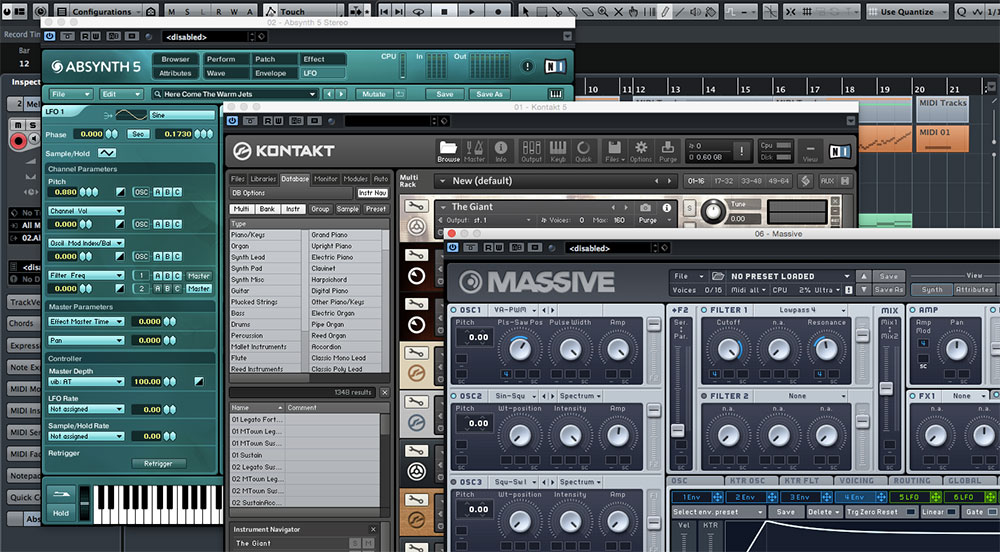
Task: Show the Kontakt Info icon
Action: click(501, 151)
